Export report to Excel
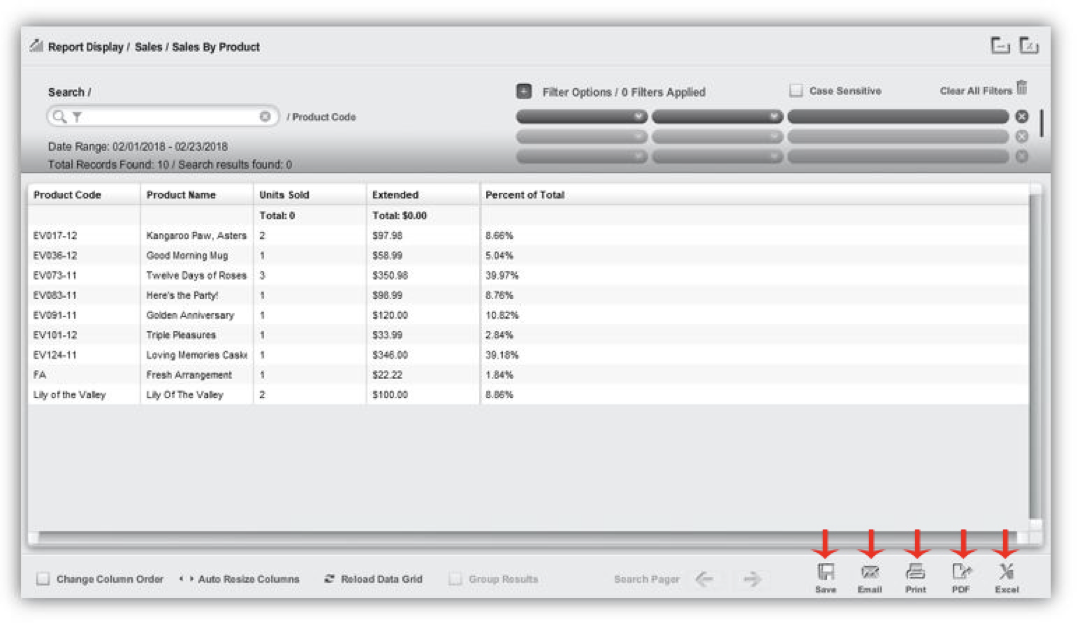This screenshot has width=1080, height=626. 1006,573
